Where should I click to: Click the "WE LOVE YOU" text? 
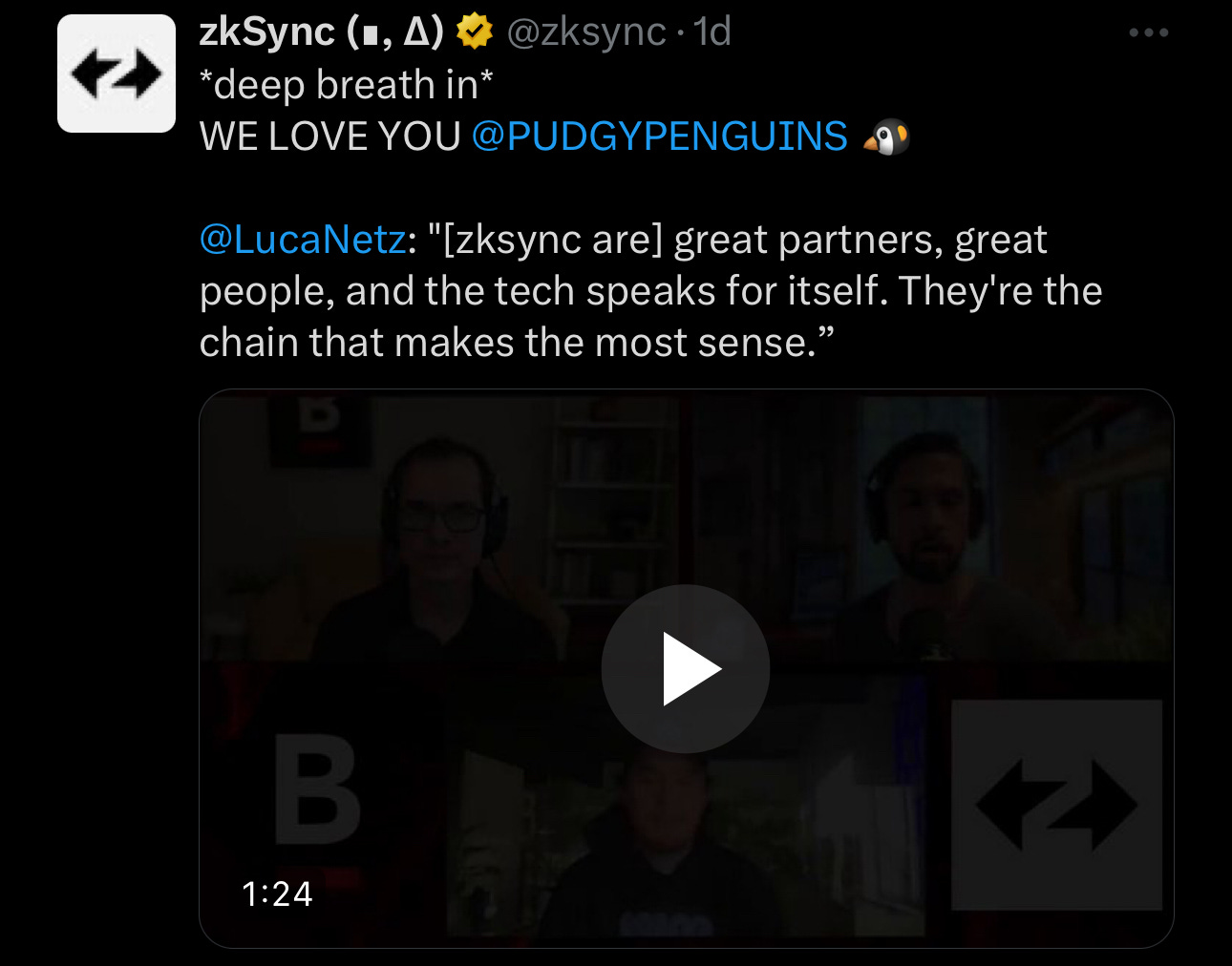point(330,136)
